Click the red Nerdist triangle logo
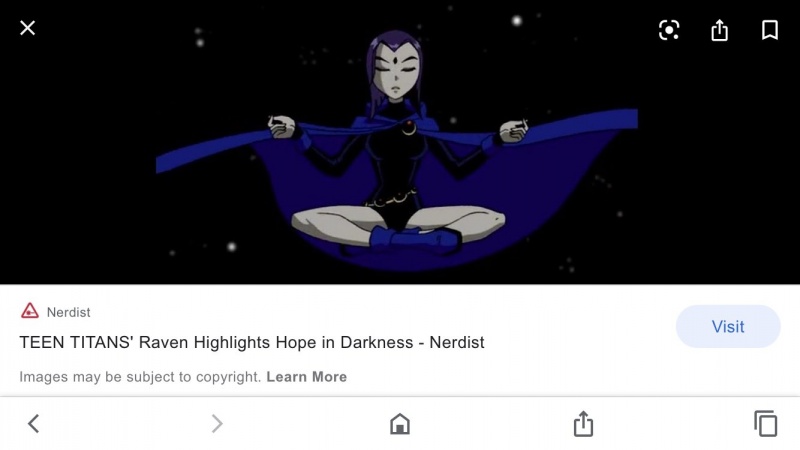 coord(30,311)
